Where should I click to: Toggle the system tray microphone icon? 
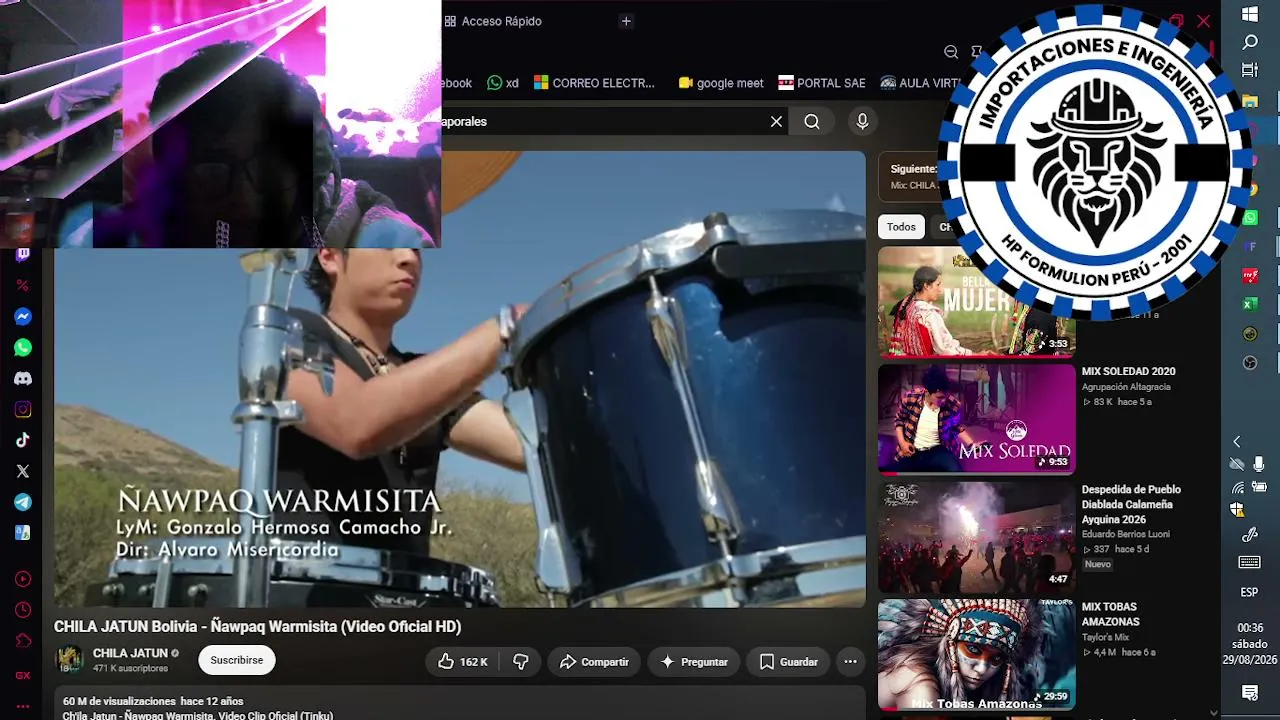point(1259,464)
